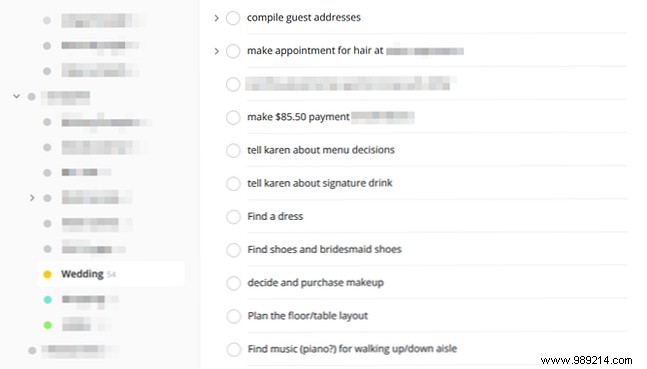
Task: Tick the Find a dress checkbox
Action: (x=233, y=217)
